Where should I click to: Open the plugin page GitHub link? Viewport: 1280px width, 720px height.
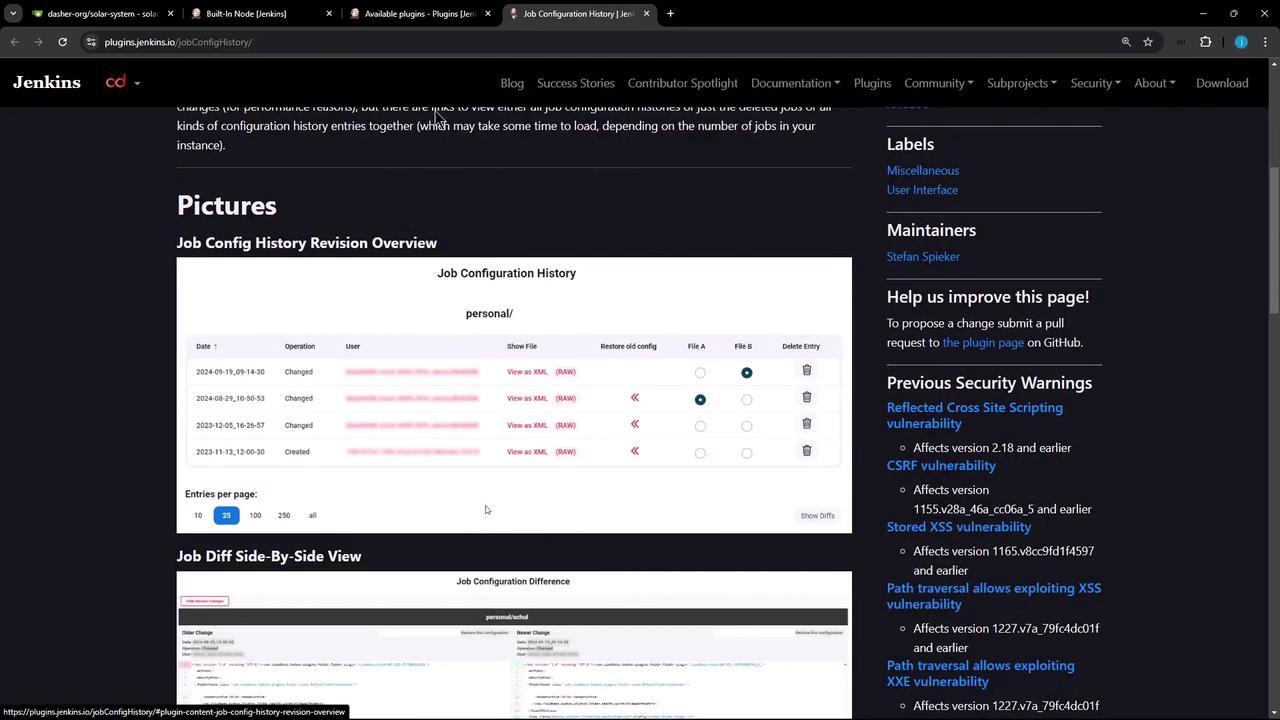(983, 342)
